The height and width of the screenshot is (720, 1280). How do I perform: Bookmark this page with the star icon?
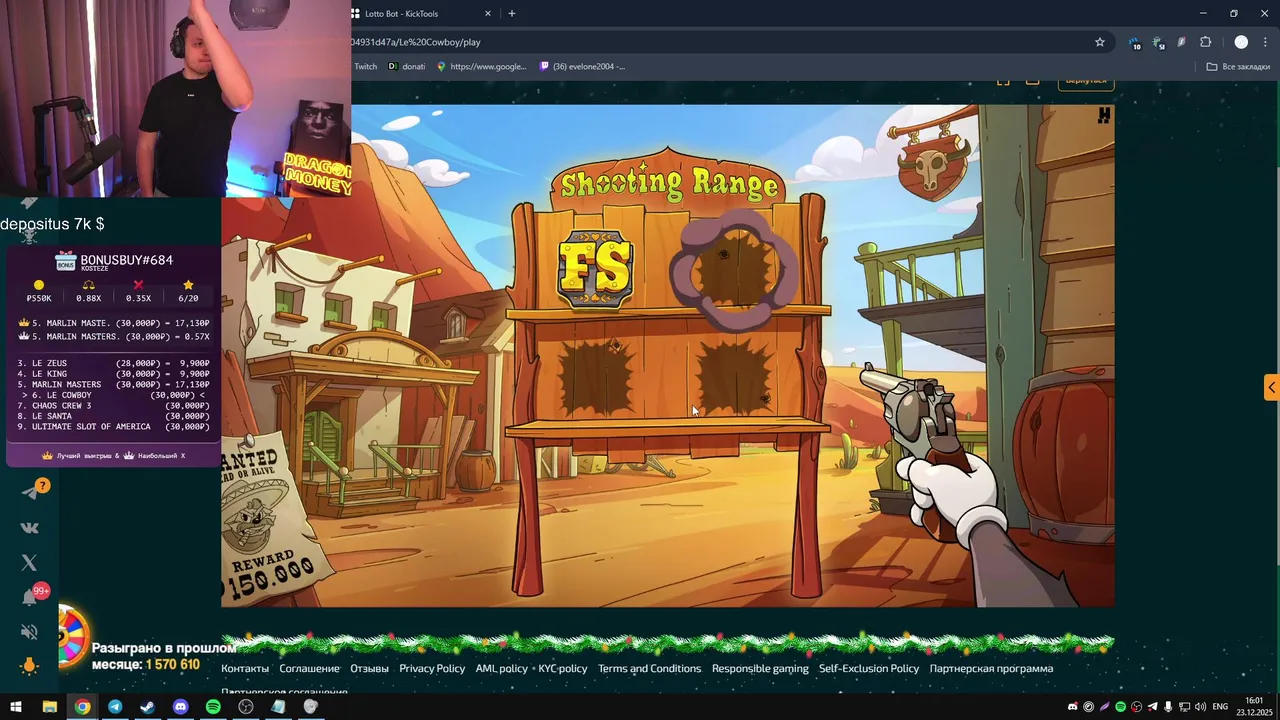coord(1100,42)
